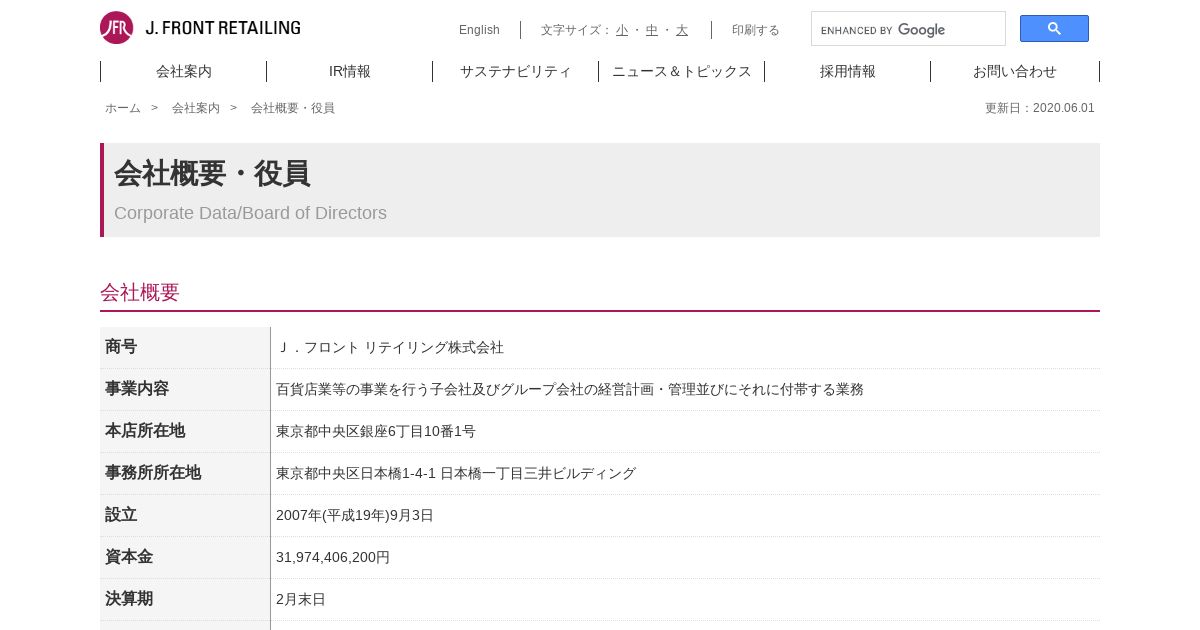Screen dimensions: 1200x630
Task: Select address 東京都中央区銀座6丁目10番1号
Action: click(x=376, y=431)
